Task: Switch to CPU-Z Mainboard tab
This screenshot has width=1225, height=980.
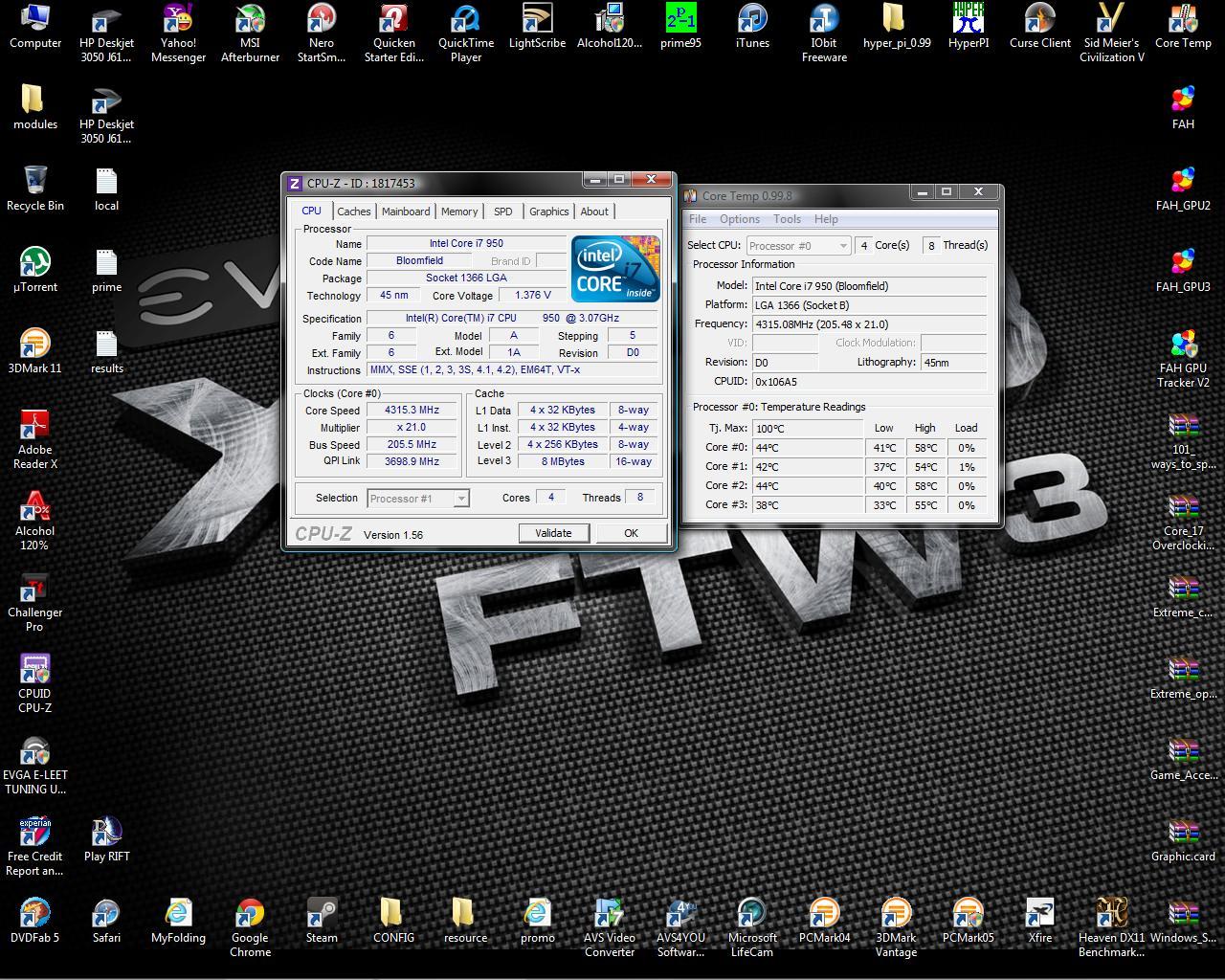Action: (x=406, y=212)
